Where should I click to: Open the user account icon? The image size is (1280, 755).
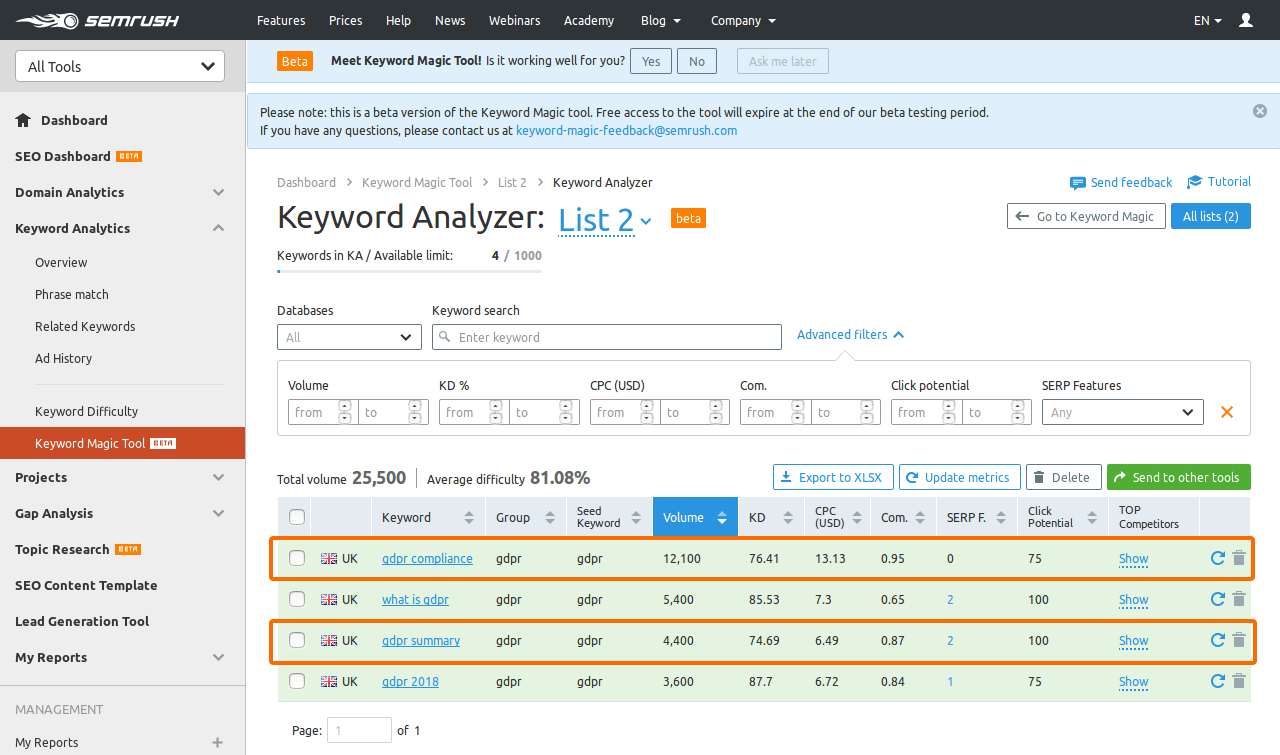click(1246, 20)
